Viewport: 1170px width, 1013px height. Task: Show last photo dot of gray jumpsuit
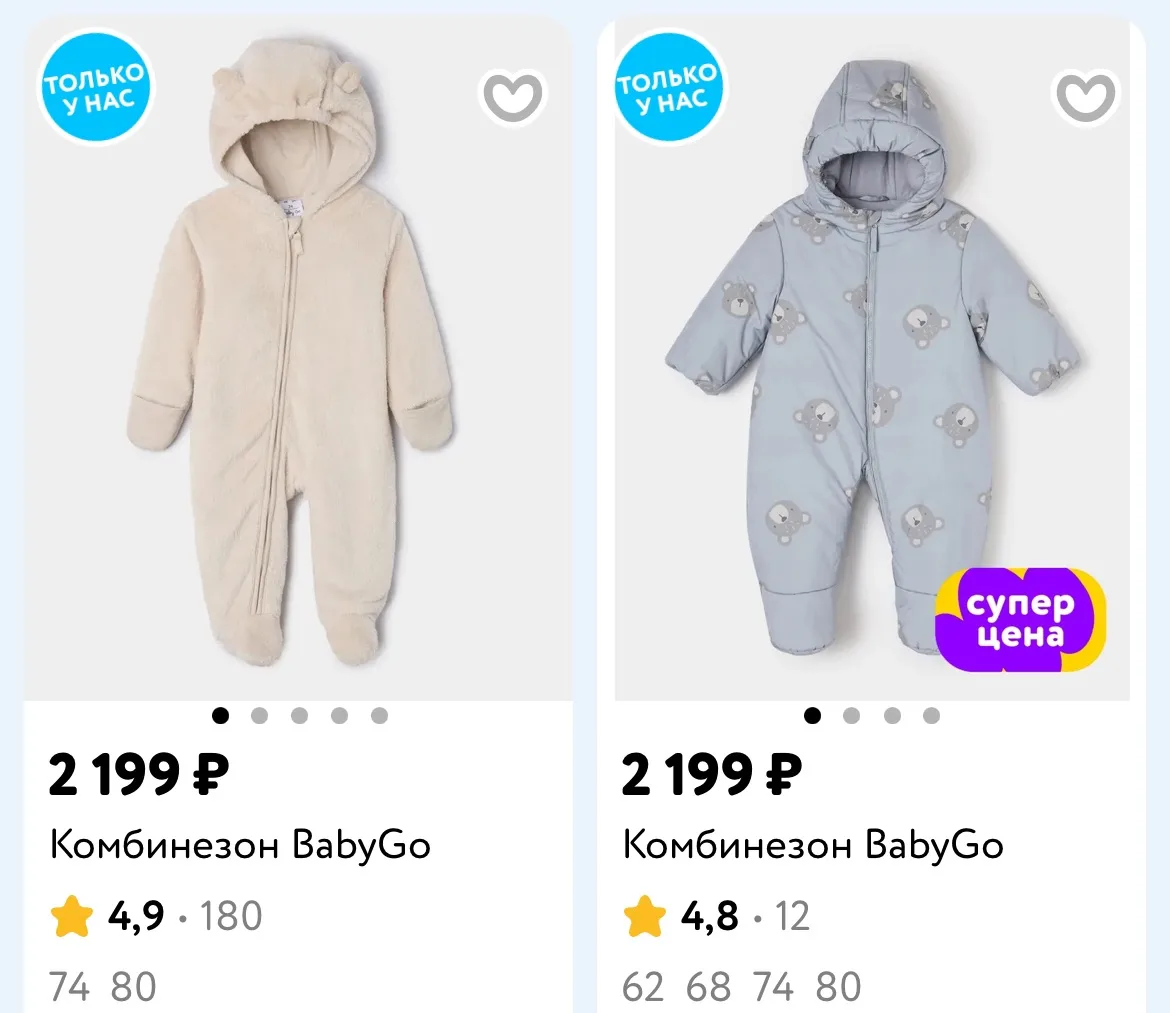click(931, 716)
